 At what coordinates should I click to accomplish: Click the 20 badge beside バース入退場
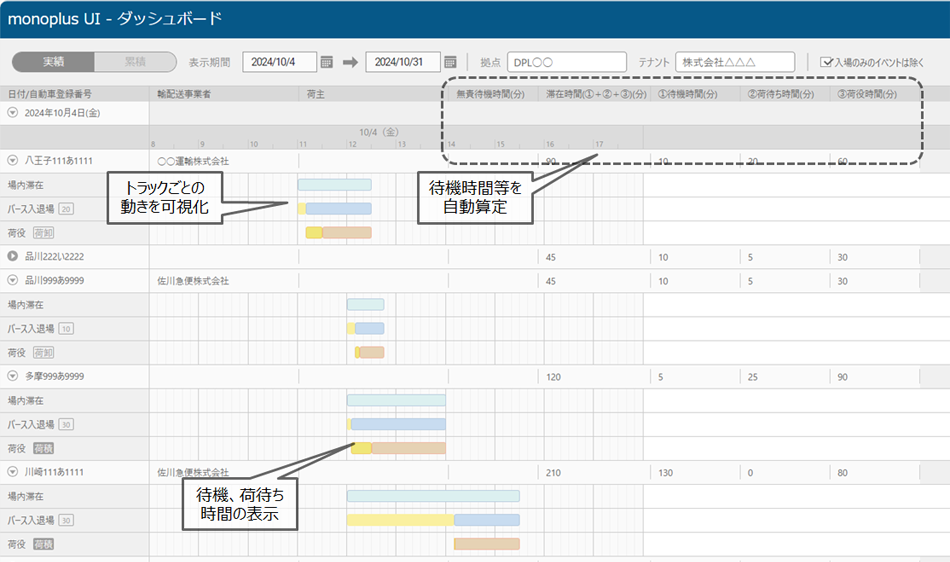pos(66,209)
